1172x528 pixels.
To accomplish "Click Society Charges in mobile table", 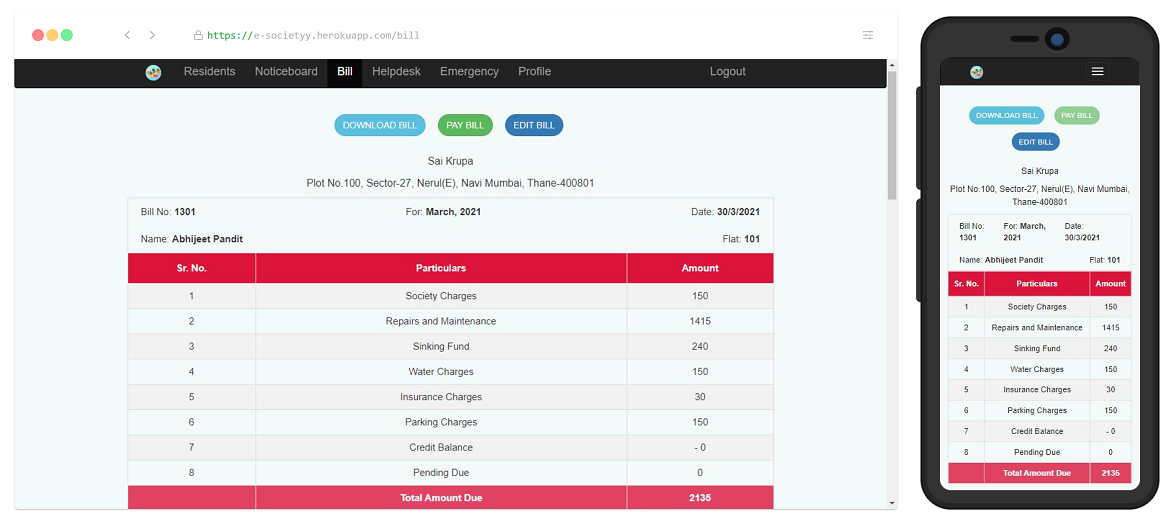I will (1037, 307).
